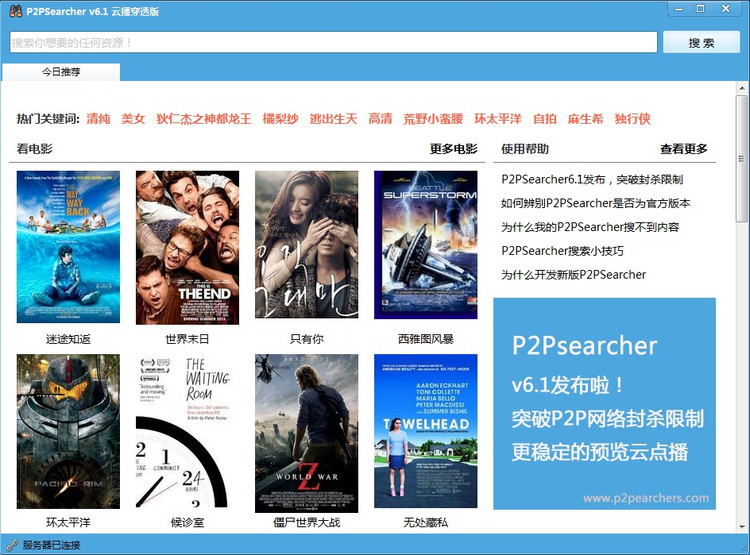
Task: Click movie title 只有你
Action: [x=307, y=339]
